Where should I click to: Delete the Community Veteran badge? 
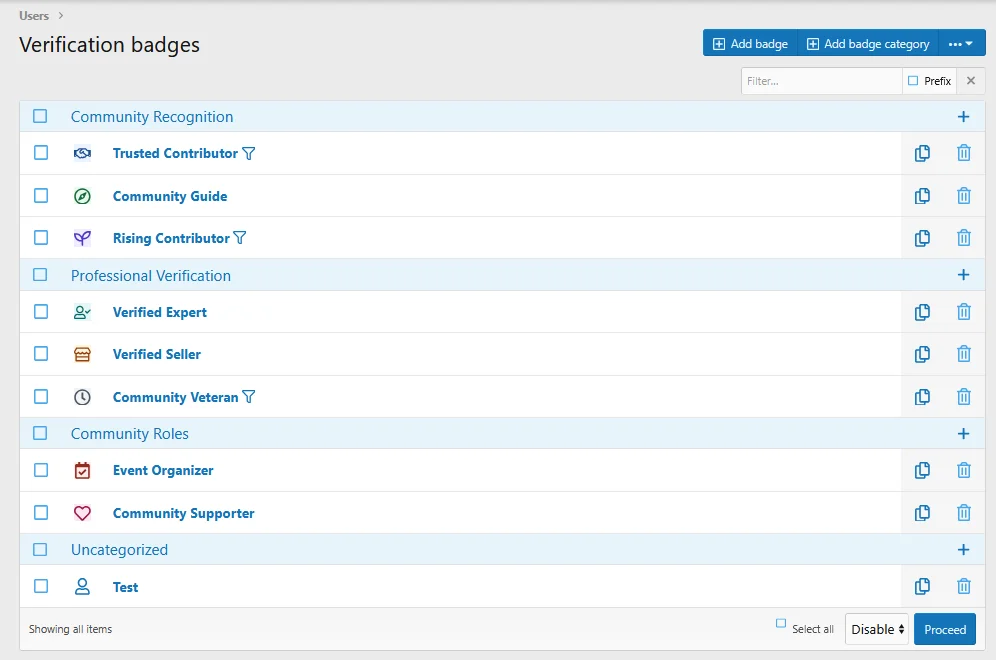click(964, 396)
